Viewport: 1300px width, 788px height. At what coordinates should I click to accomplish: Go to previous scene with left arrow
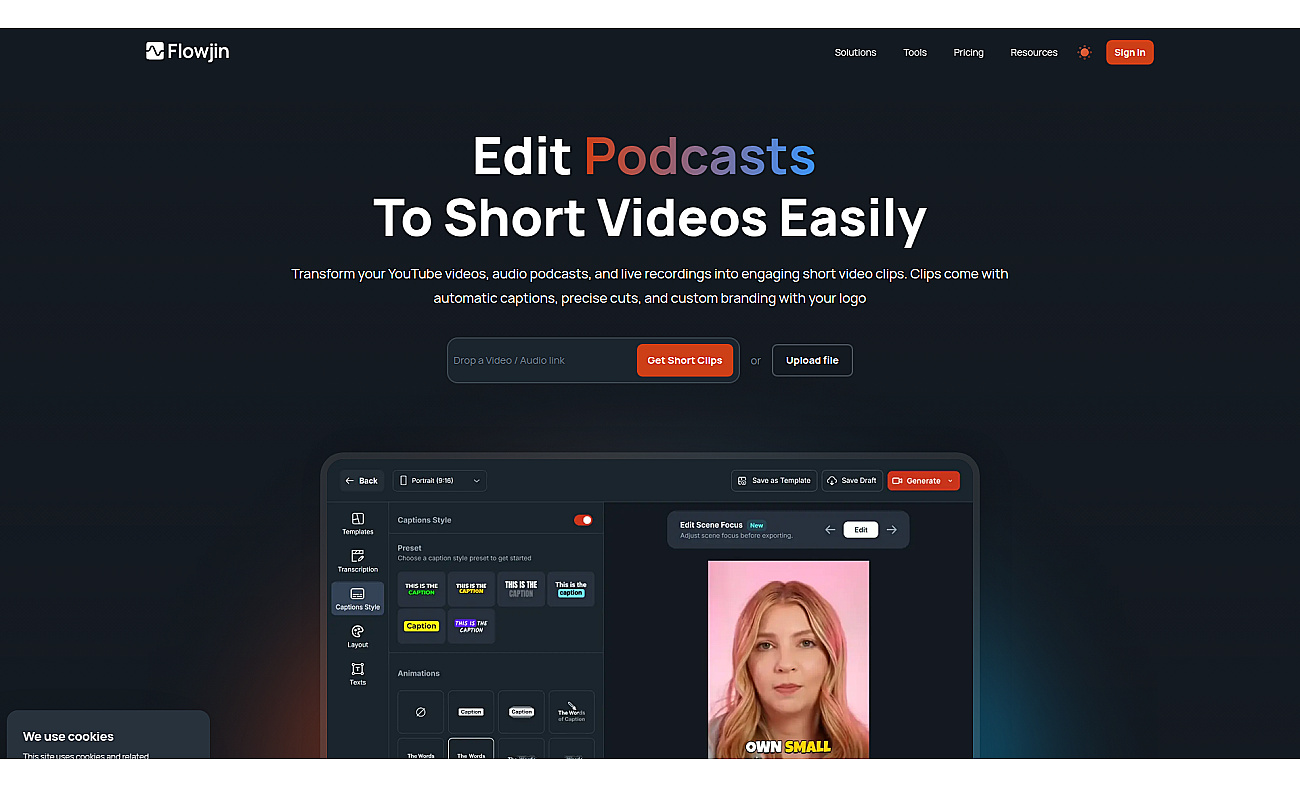point(830,530)
